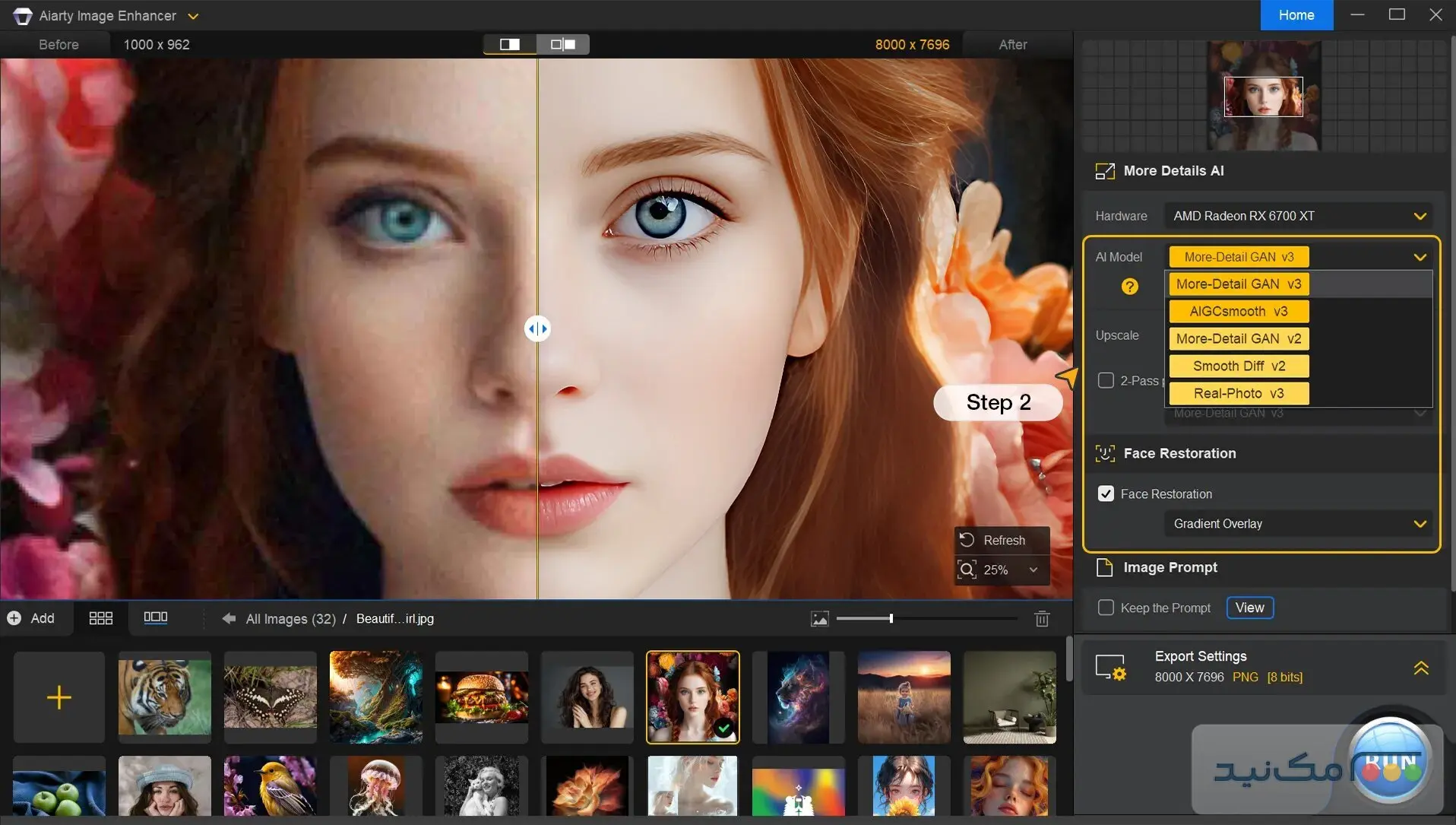Open the Hardware dropdown showing AMD Radeon
The width and height of the screenshot is (1456, 825).
point(1298,215)
